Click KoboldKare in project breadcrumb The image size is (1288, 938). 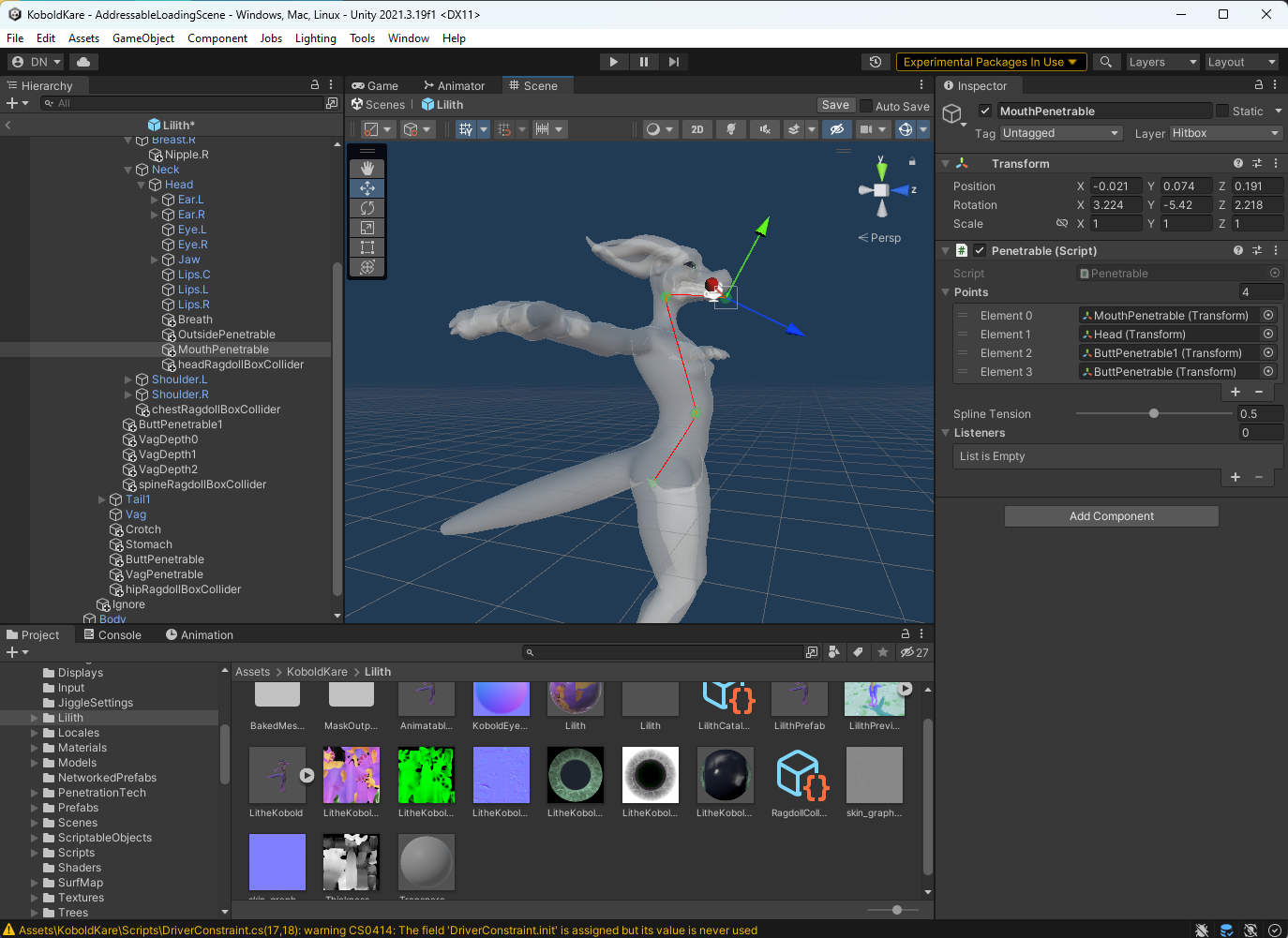[317, 672]
